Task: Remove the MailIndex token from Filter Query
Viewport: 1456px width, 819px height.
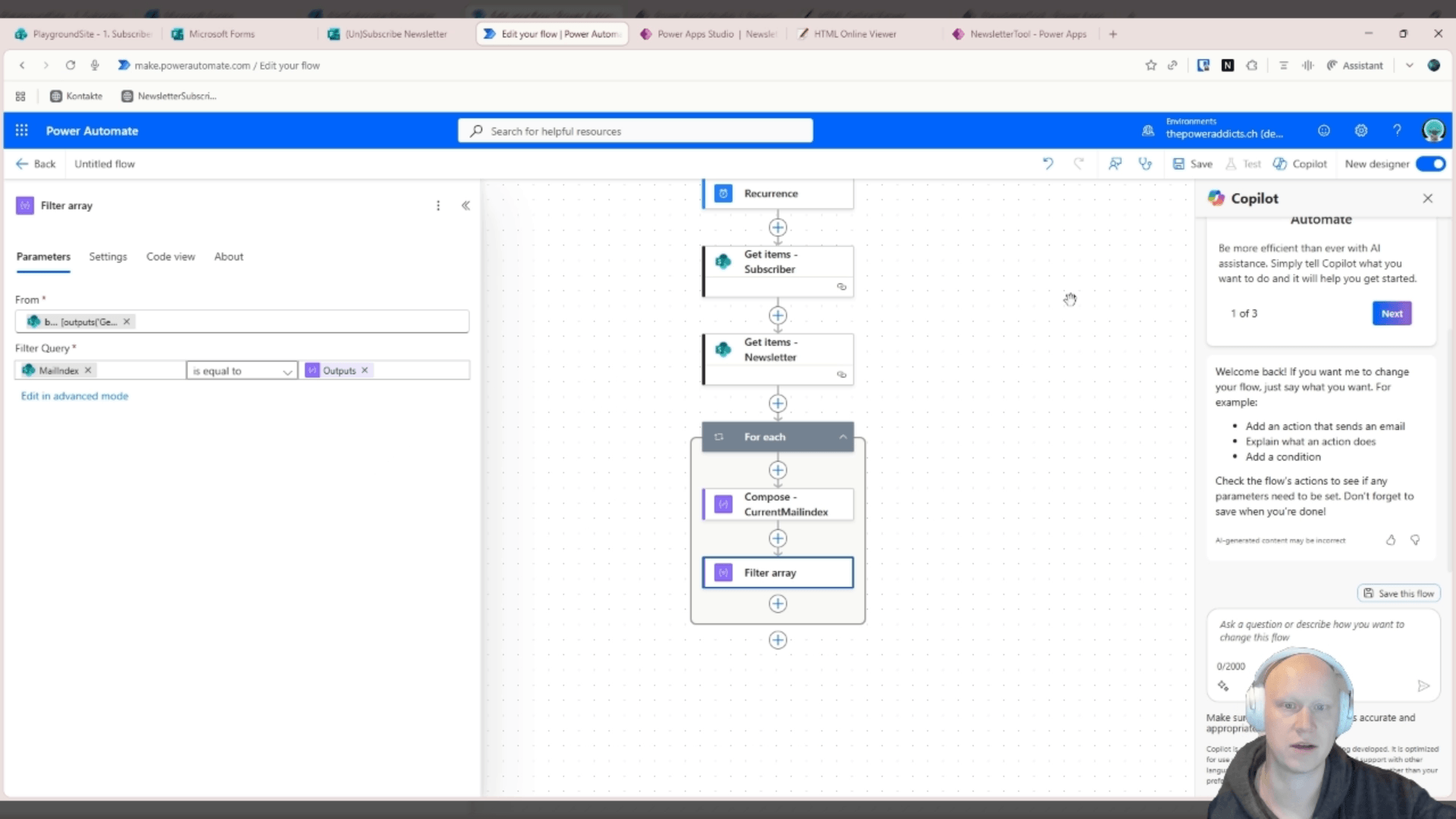Action: click(88, 370)
